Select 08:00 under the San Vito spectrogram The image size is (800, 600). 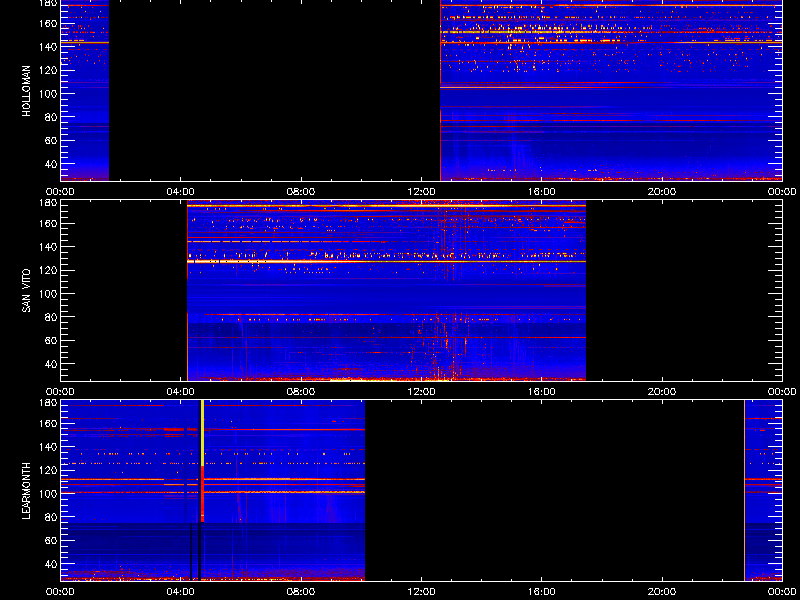coord(301,392)
